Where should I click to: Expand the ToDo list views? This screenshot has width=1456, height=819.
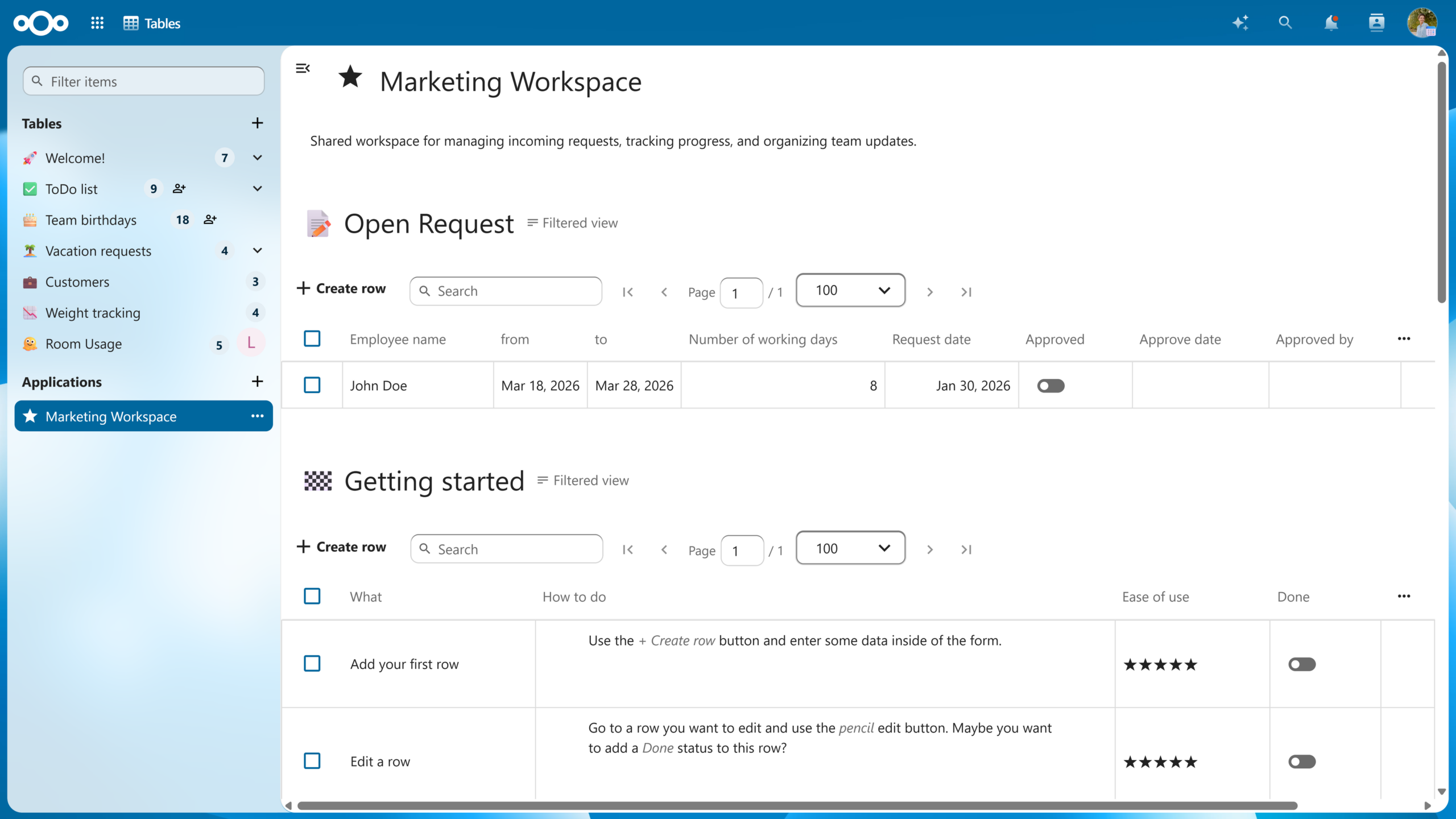[257, 188]
